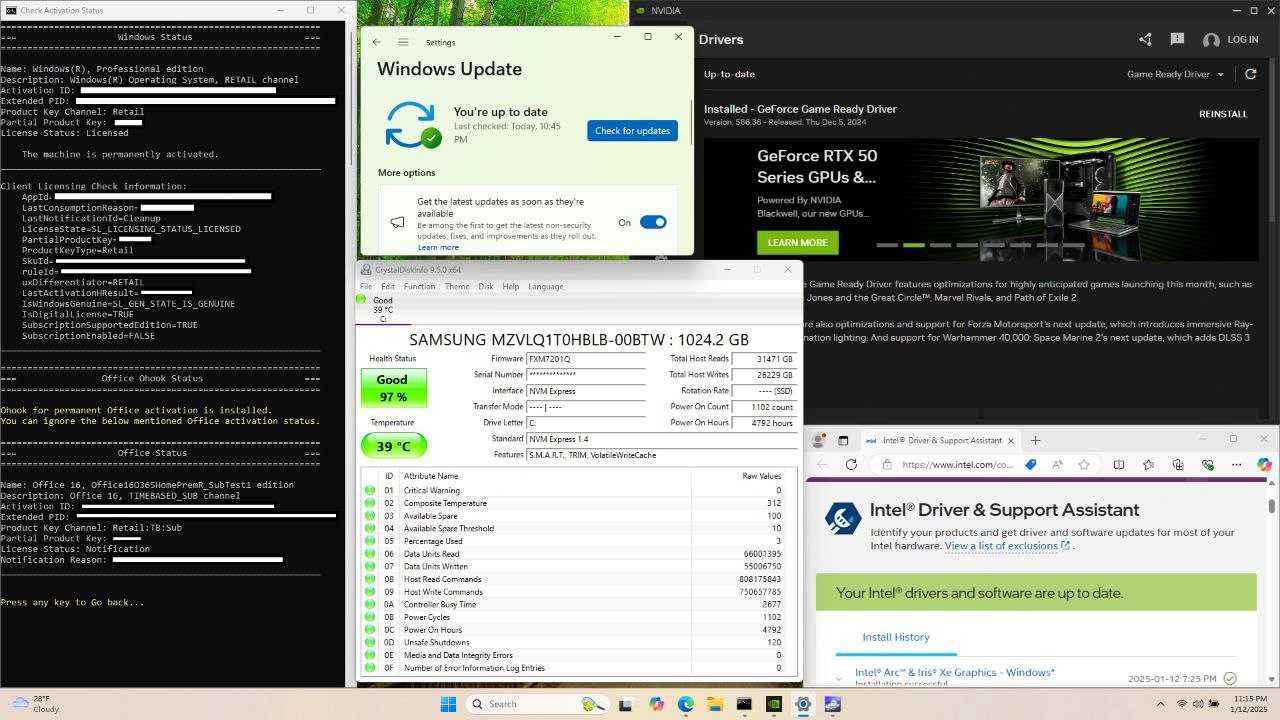Click the Settings back arrow
Viewport: 1280px width, 720px height.
tap(376, 42)
